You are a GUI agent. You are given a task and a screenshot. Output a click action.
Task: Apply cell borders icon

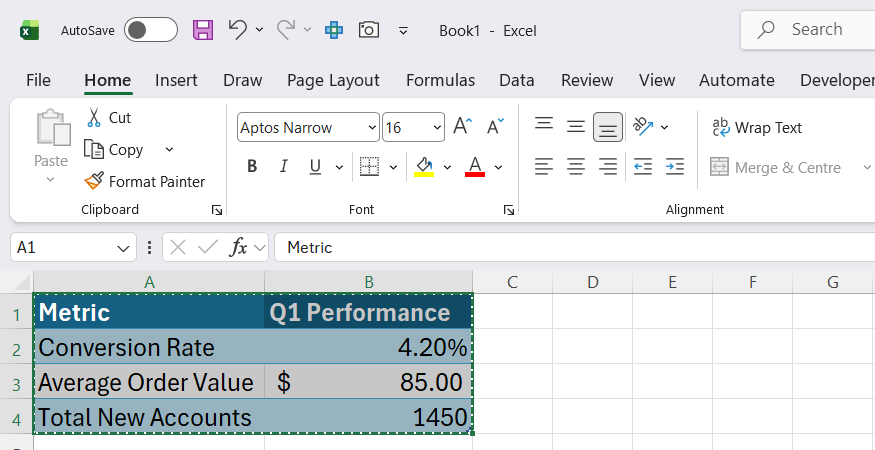(369, 166)
